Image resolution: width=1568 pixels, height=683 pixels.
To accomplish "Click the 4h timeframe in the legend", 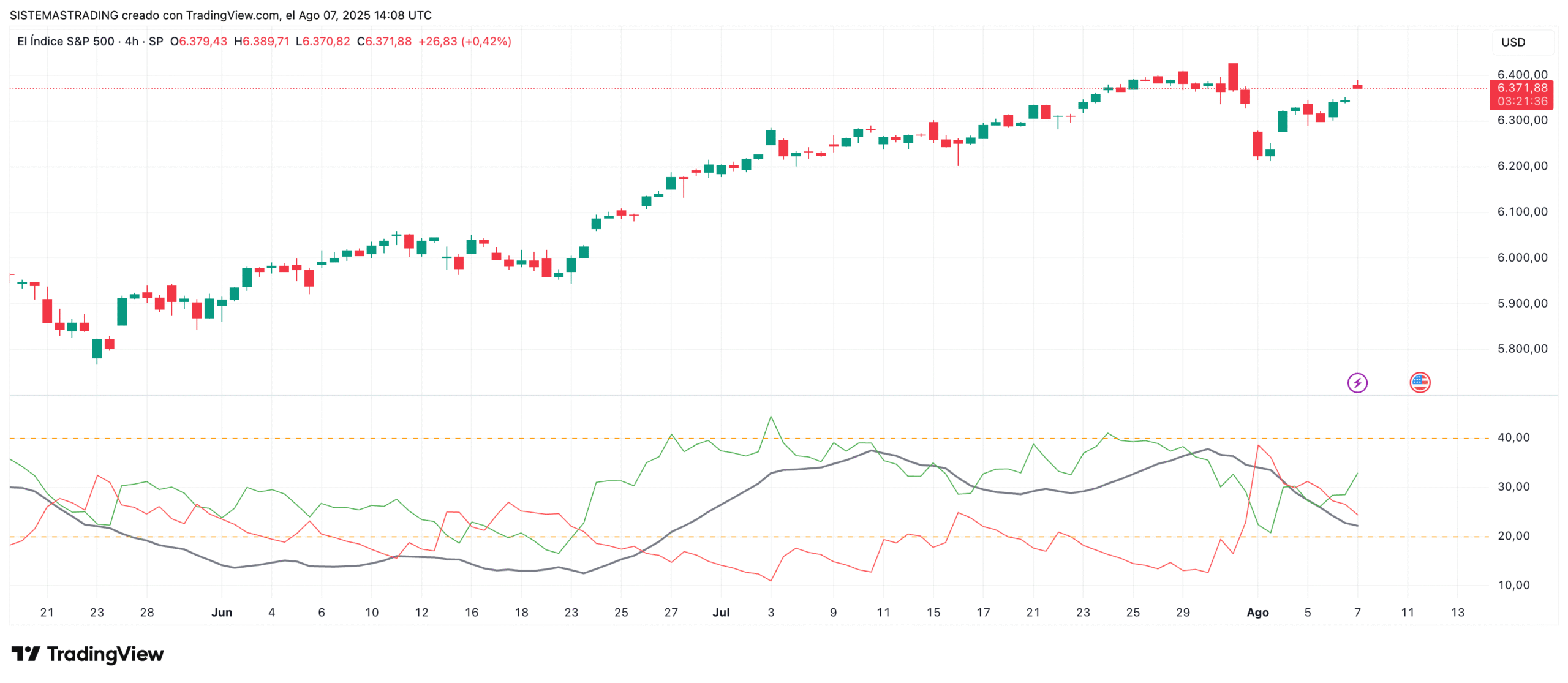I will coord(131,42).
